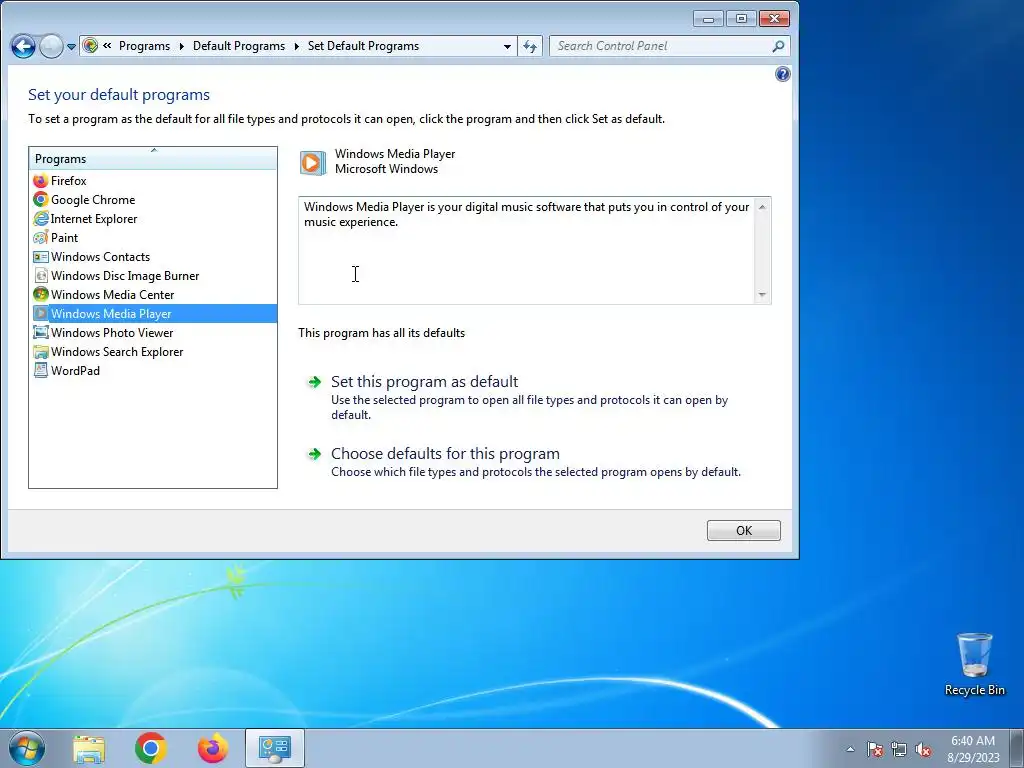Image resolution: width=1024 pixels, height=768 pixels.
Task: Show hidden tray icons arrow
Action: (850, 749)
